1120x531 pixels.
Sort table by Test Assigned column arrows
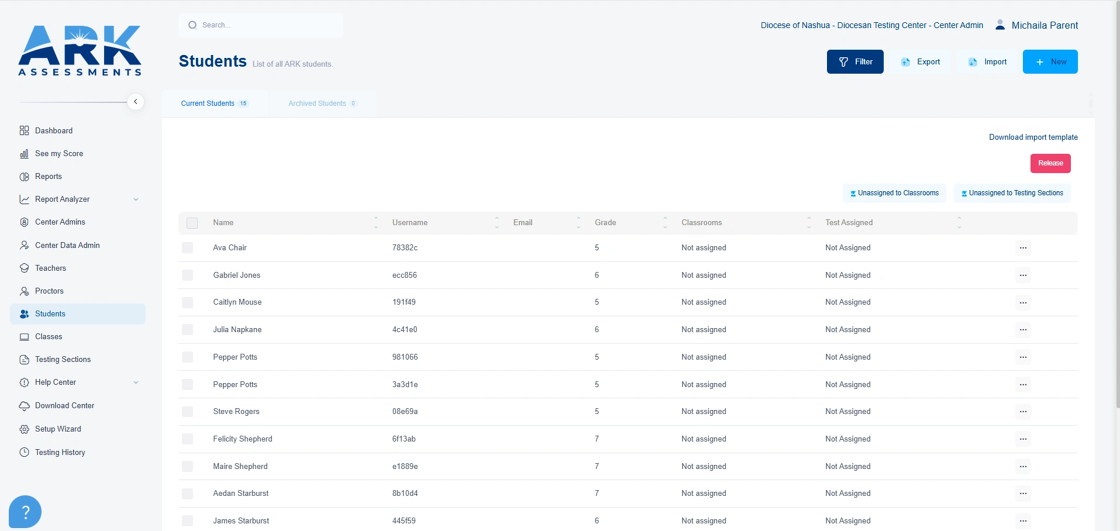pyautogui.click(x=959, y=223)
